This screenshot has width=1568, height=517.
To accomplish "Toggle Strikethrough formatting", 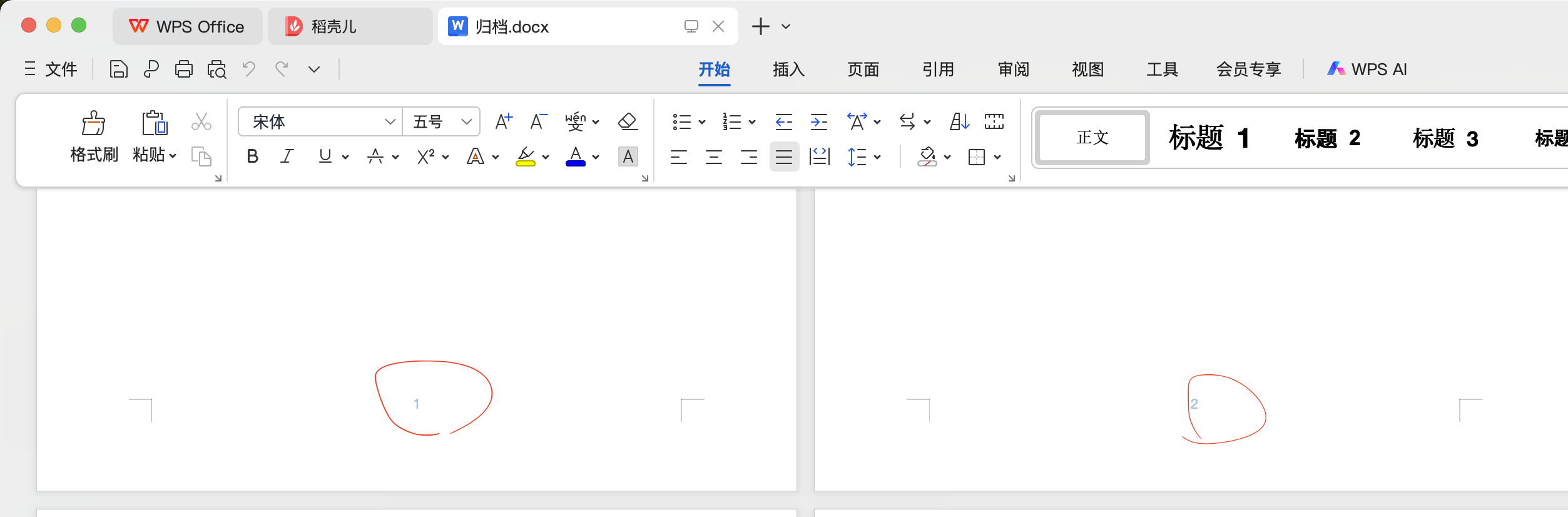I will pos(375,156).
